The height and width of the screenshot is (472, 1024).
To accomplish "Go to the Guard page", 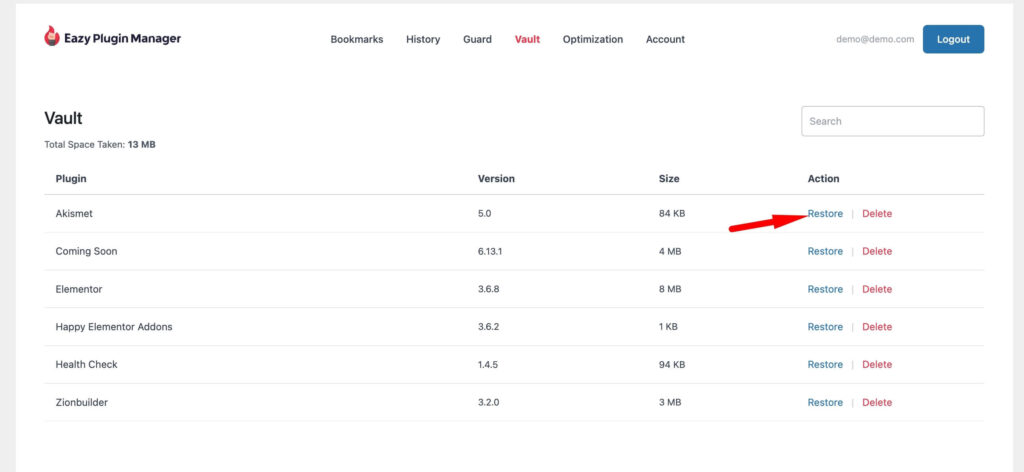I will point(477,39).
